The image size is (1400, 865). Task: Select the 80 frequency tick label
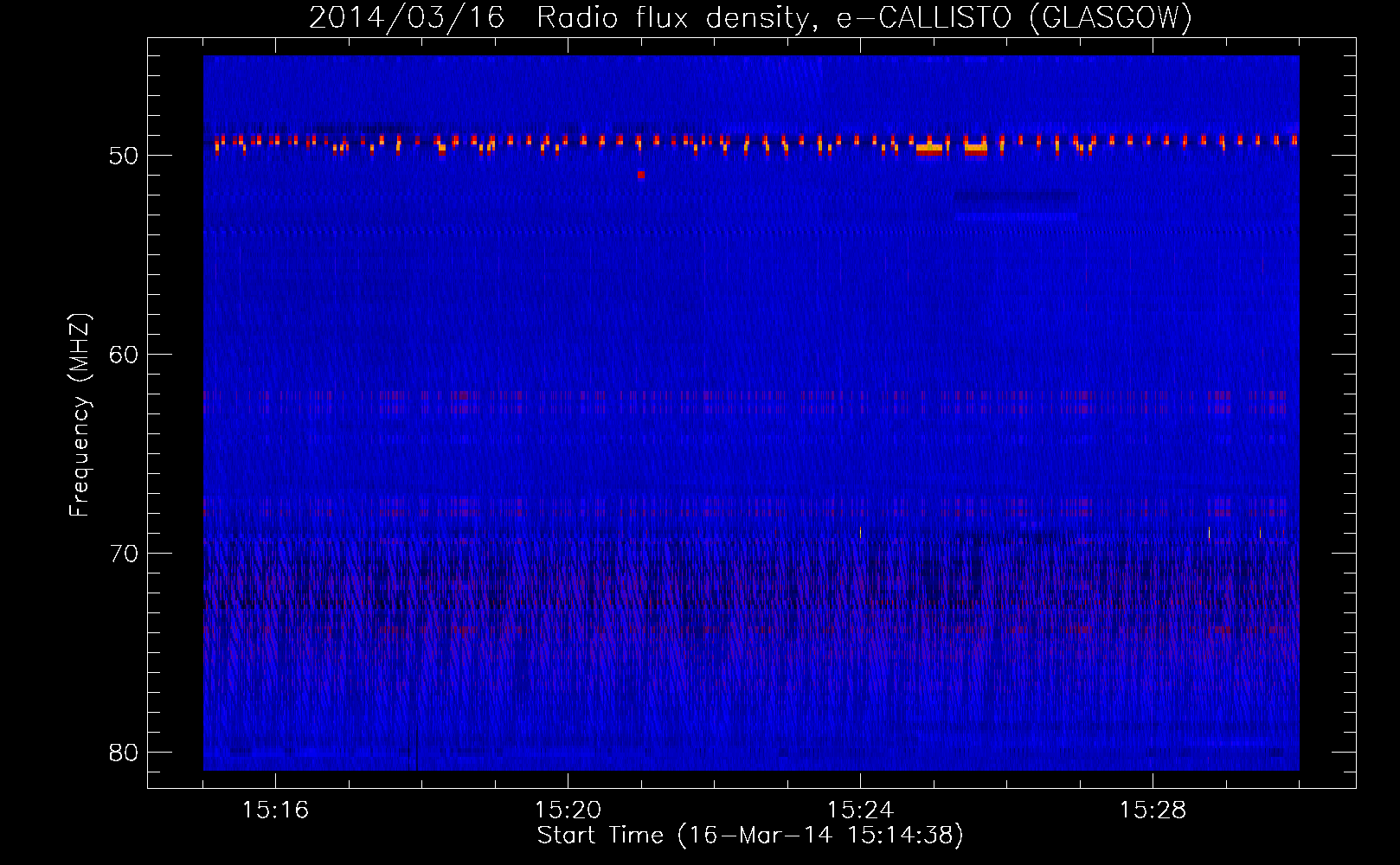click(x=124, y=753)
